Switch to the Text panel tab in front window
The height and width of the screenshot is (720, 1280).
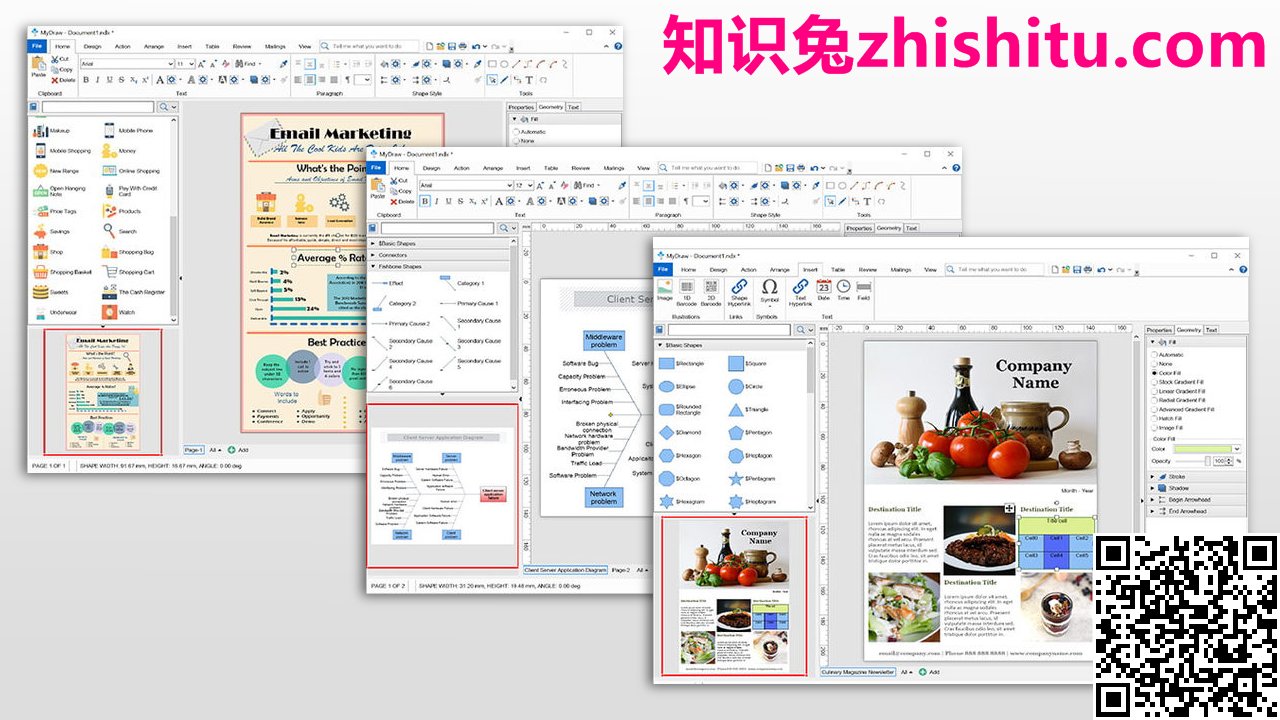[x=1211, y=330]
